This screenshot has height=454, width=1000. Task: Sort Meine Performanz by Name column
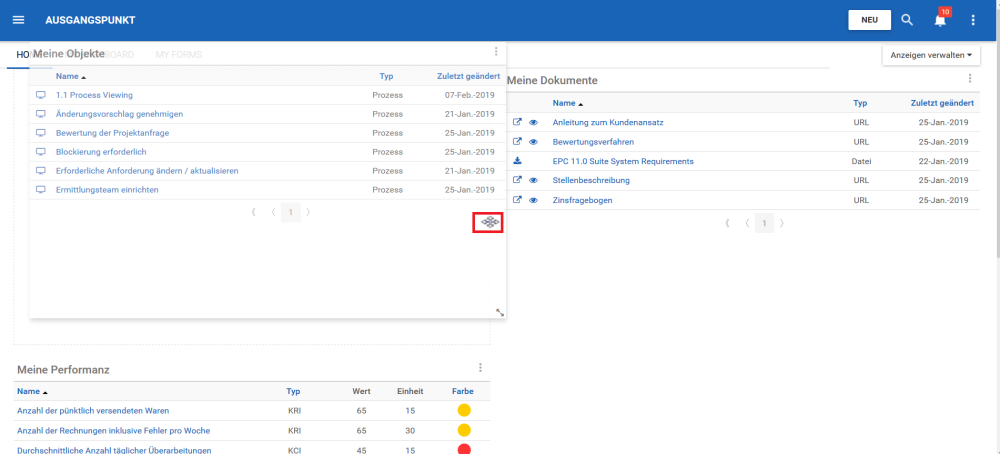click(28, 392)
